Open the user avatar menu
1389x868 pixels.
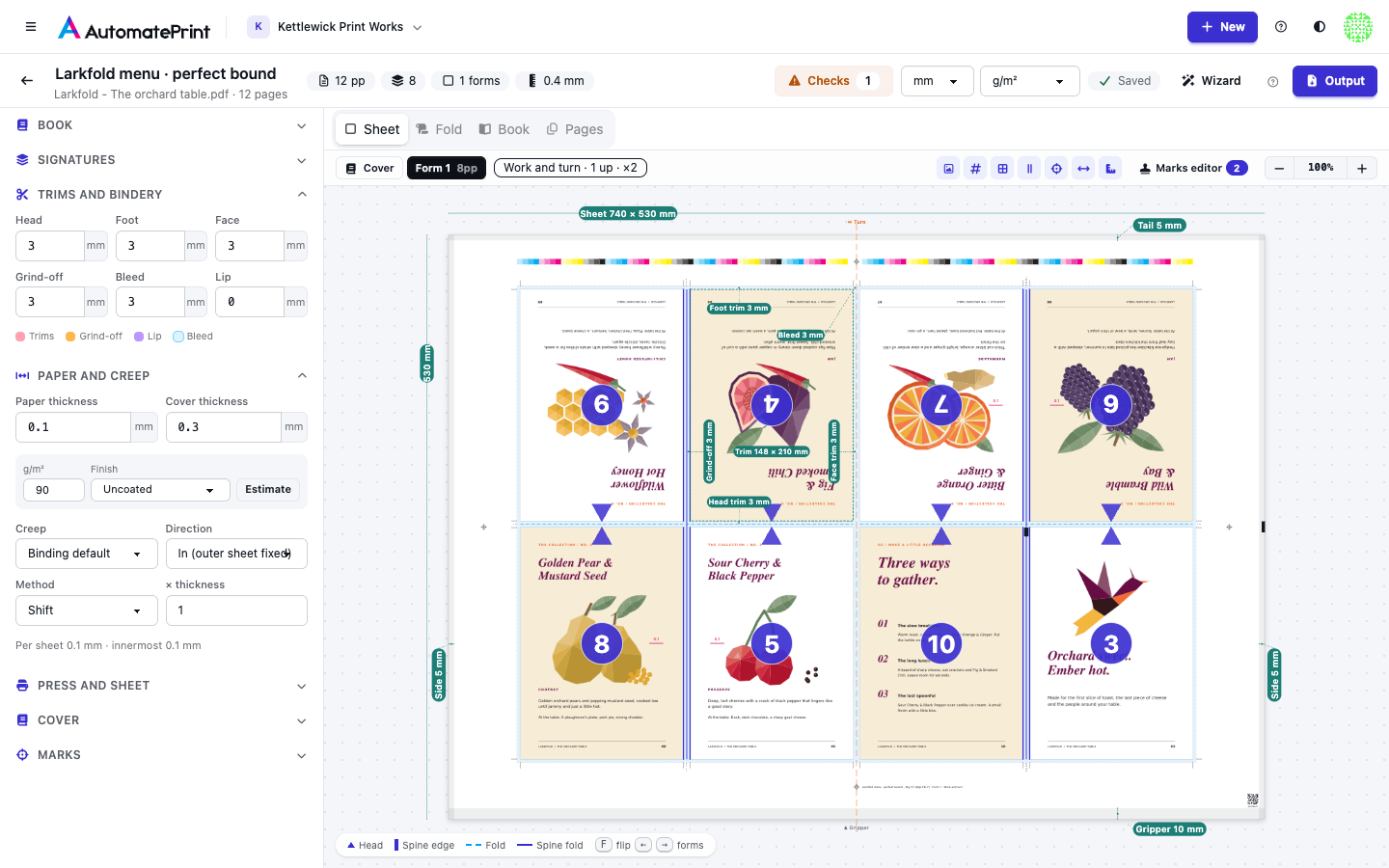[x=1358, y=27]
